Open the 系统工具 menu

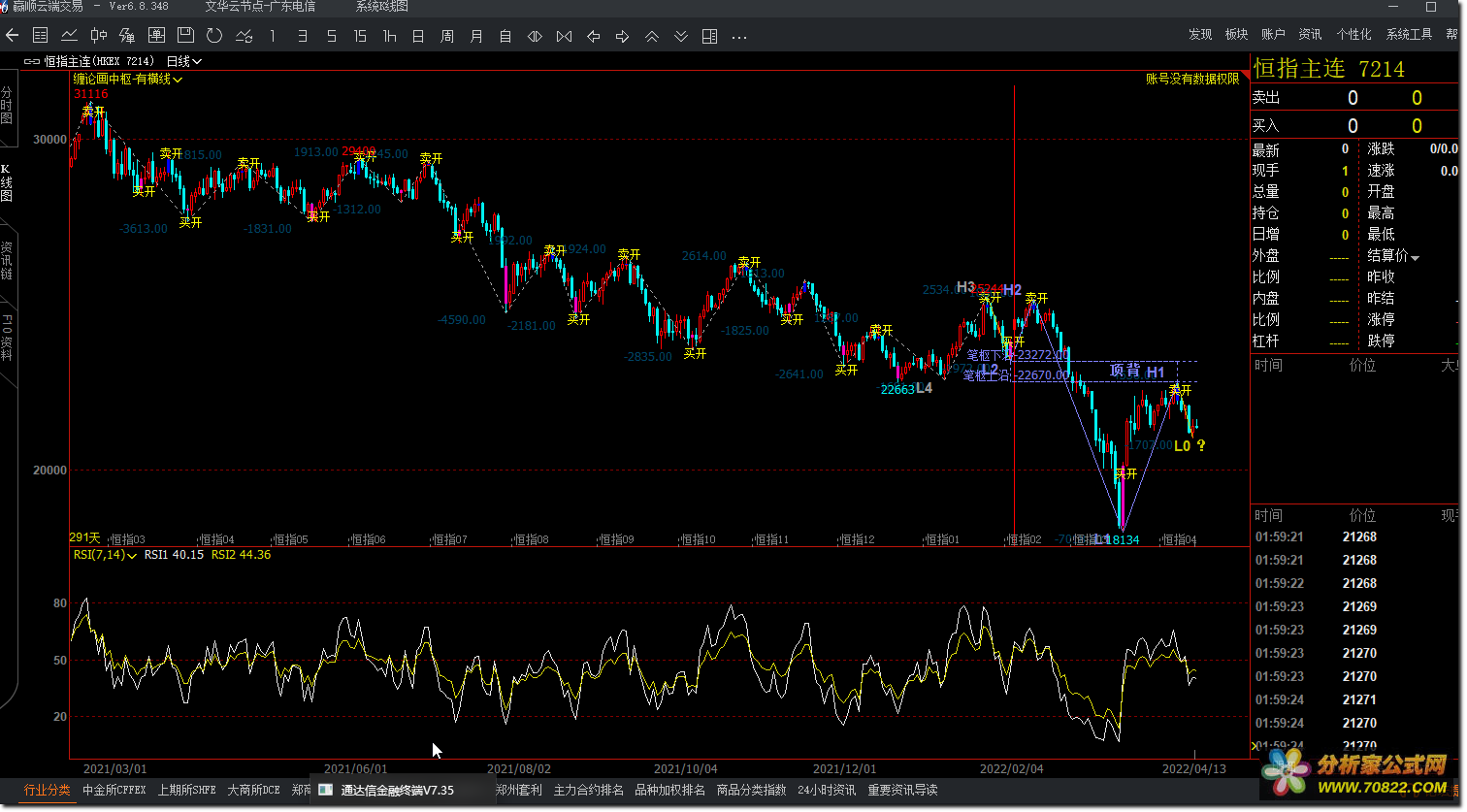1409,35
